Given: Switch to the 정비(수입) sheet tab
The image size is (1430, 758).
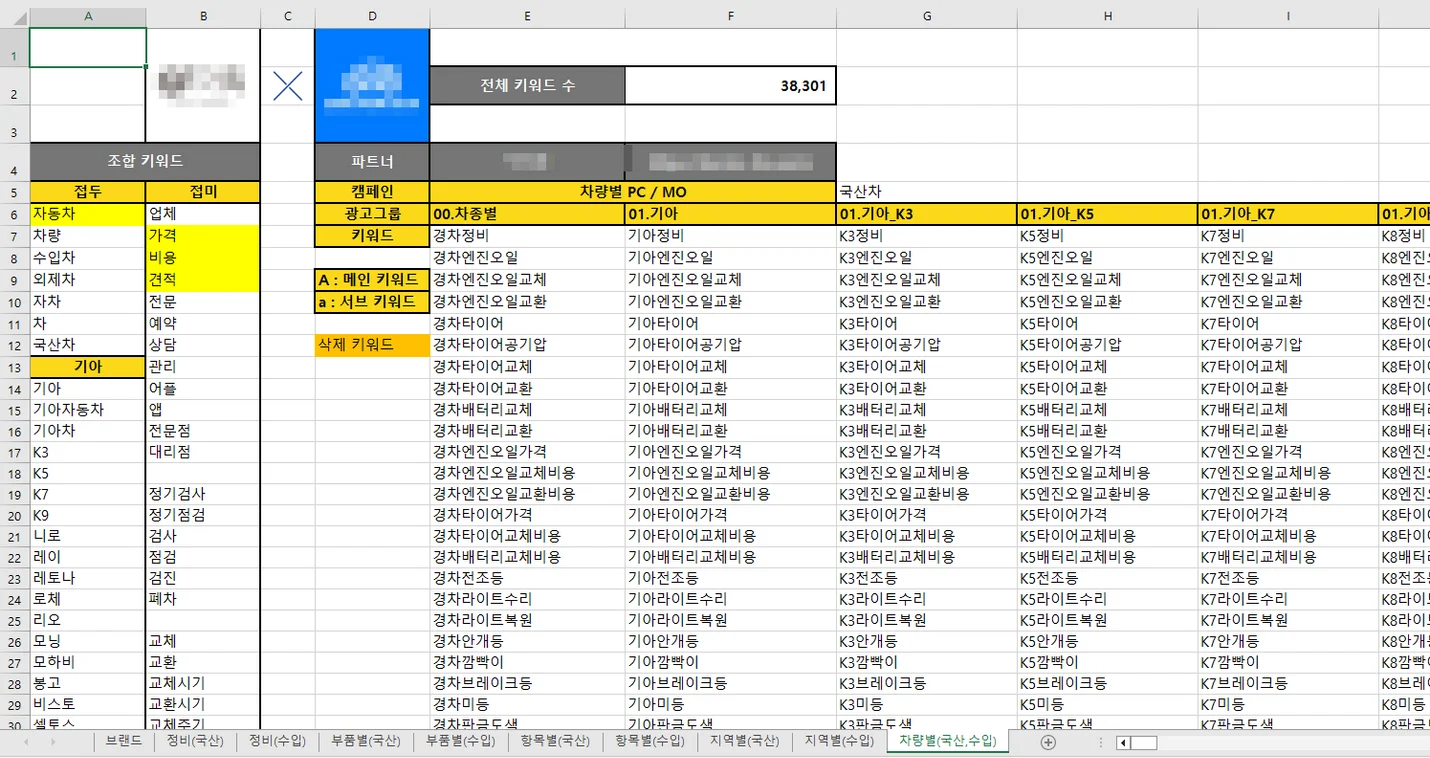Looking at the screenshot, I should click(277, 742).
